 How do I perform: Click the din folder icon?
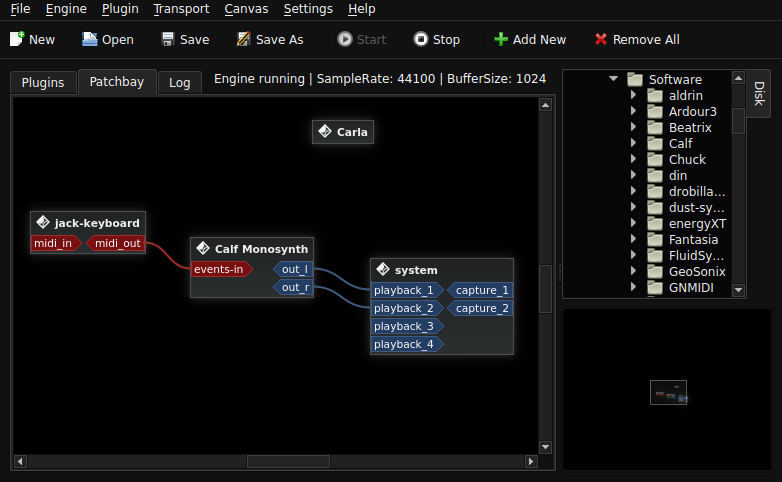pos(655,175)
